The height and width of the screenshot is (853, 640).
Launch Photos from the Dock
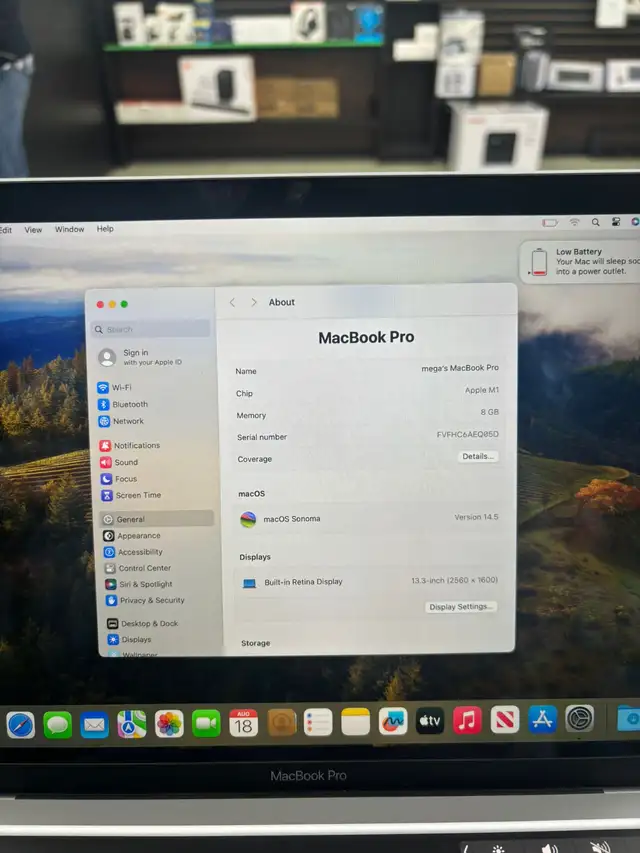pyautogui.click(x=169, y=724)
